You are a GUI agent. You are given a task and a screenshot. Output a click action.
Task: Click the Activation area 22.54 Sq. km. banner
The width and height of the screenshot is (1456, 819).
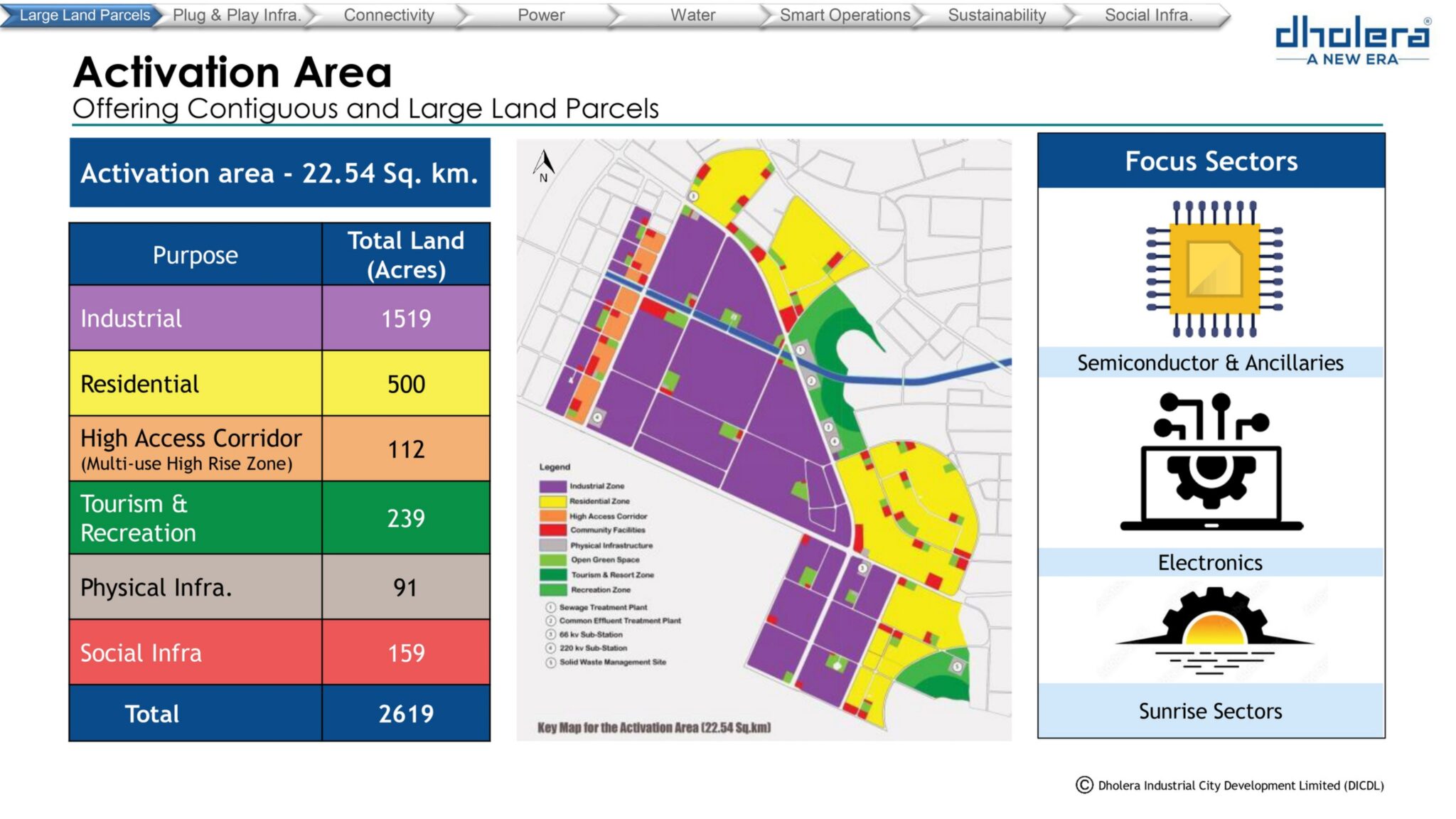pyautogui.click(x=280, y=173)
